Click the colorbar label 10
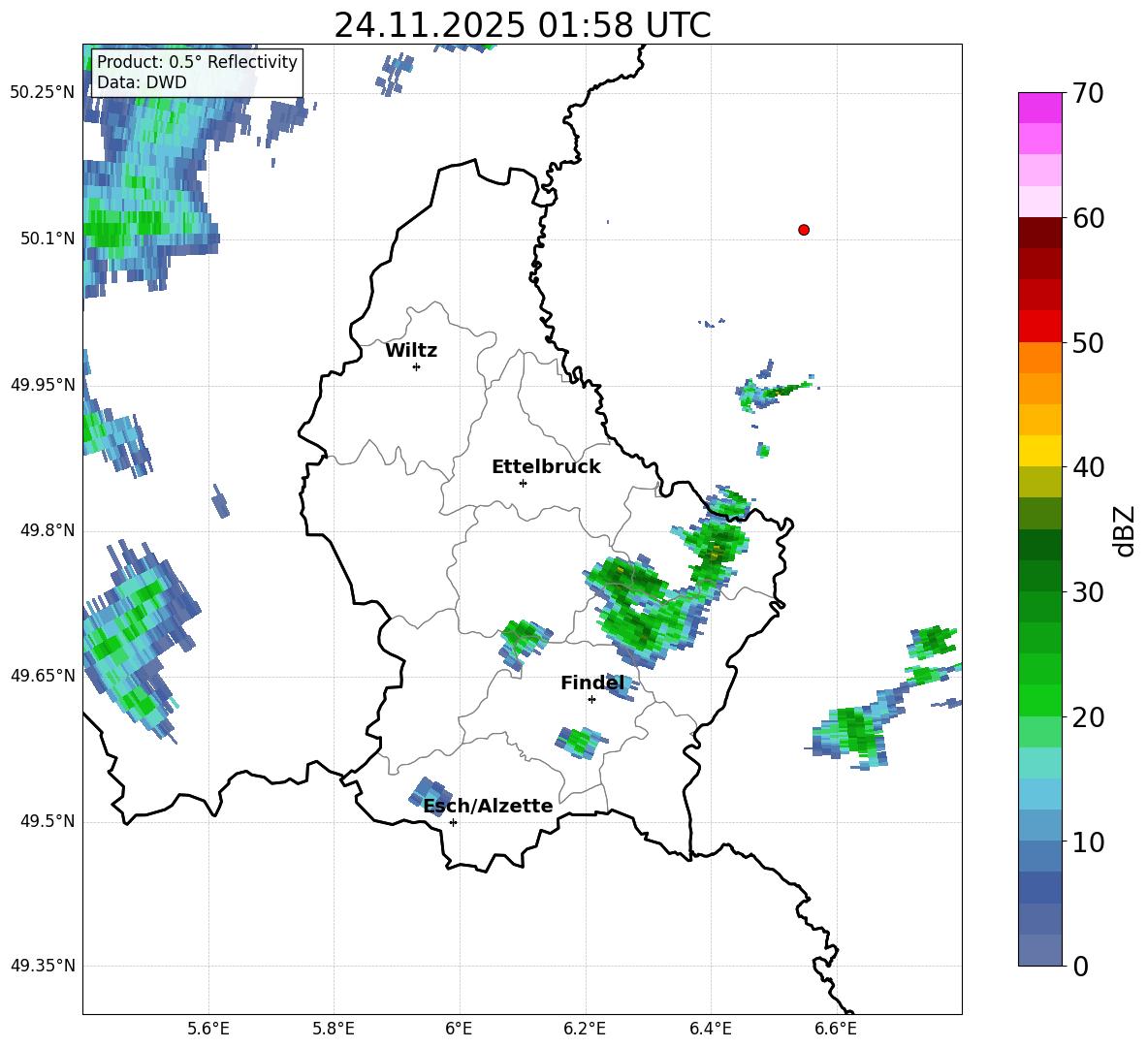 (1088, 842)
